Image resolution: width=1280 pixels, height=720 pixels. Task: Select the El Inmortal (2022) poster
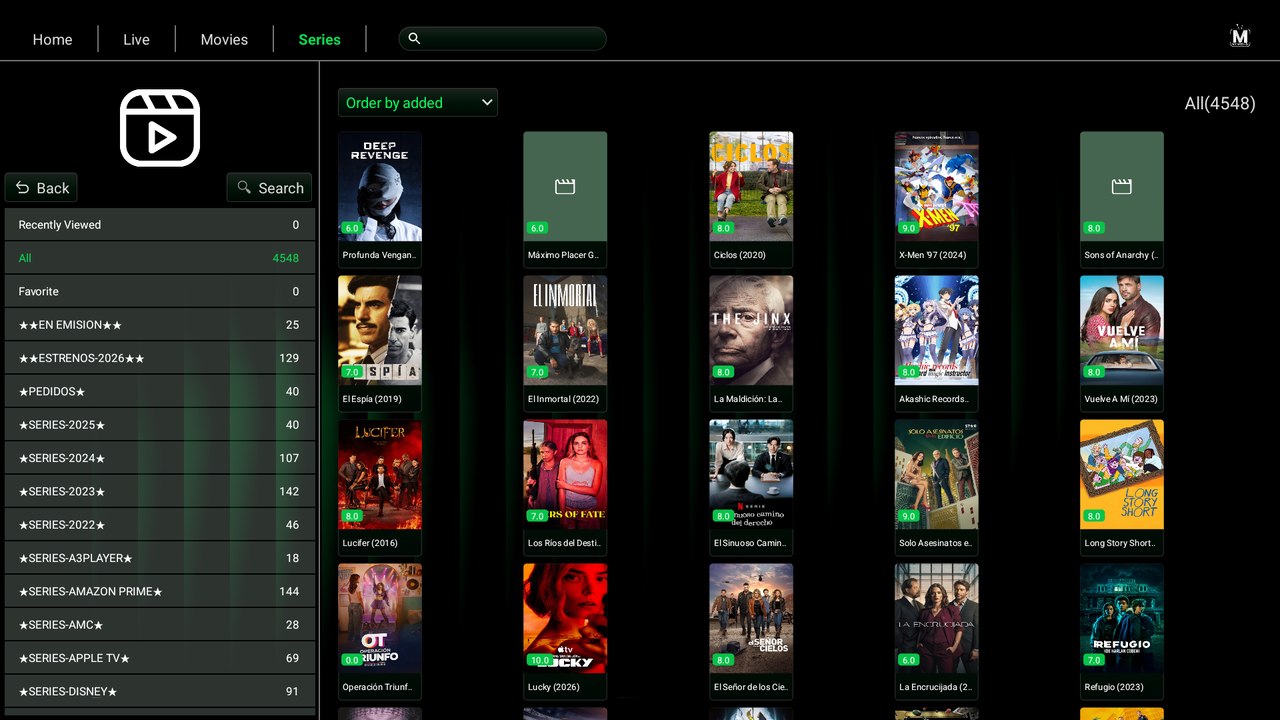[565, 330]
